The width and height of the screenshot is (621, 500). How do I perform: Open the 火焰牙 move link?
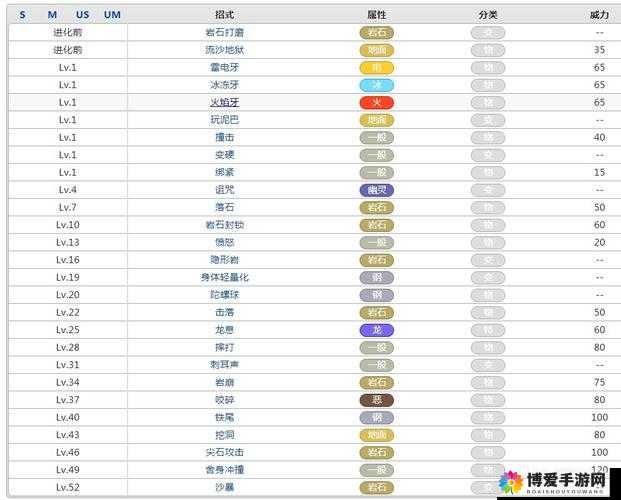point(225,103)
